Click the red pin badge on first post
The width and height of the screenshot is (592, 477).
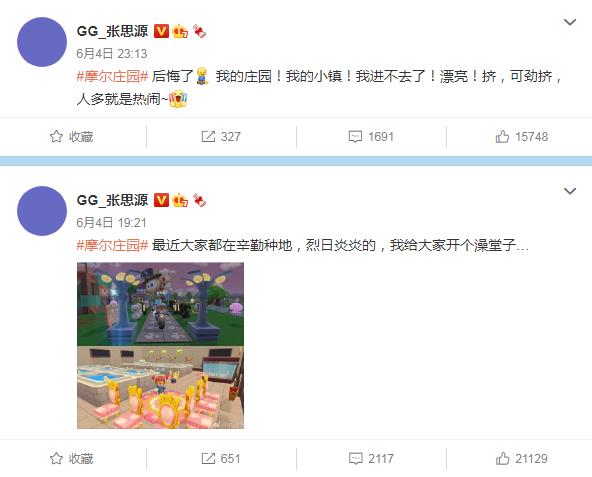tap(199, 31)
